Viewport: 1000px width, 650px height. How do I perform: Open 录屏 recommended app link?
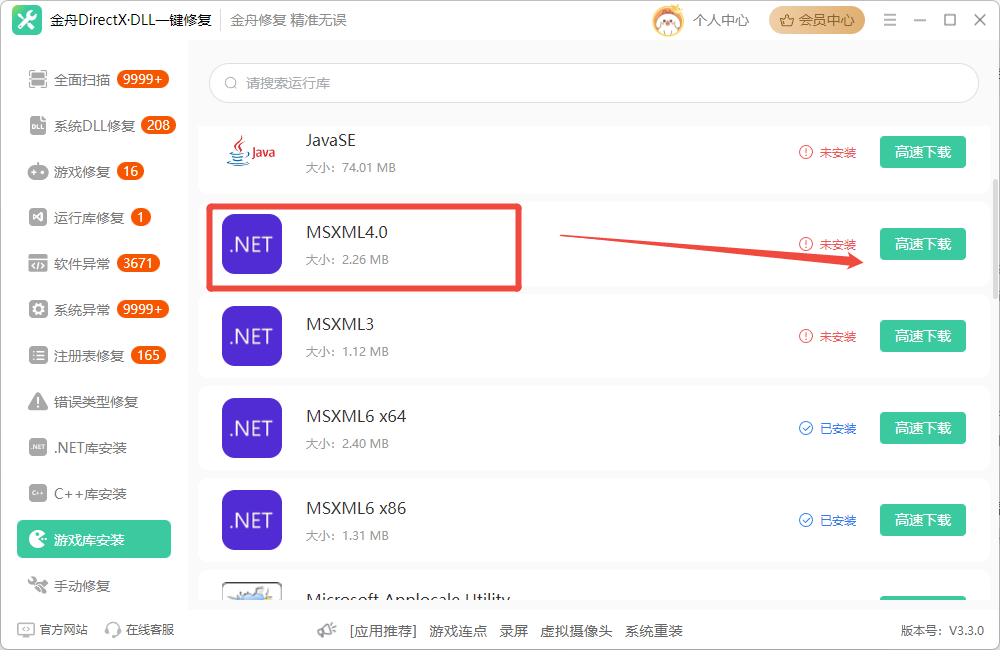pos(513,631)
